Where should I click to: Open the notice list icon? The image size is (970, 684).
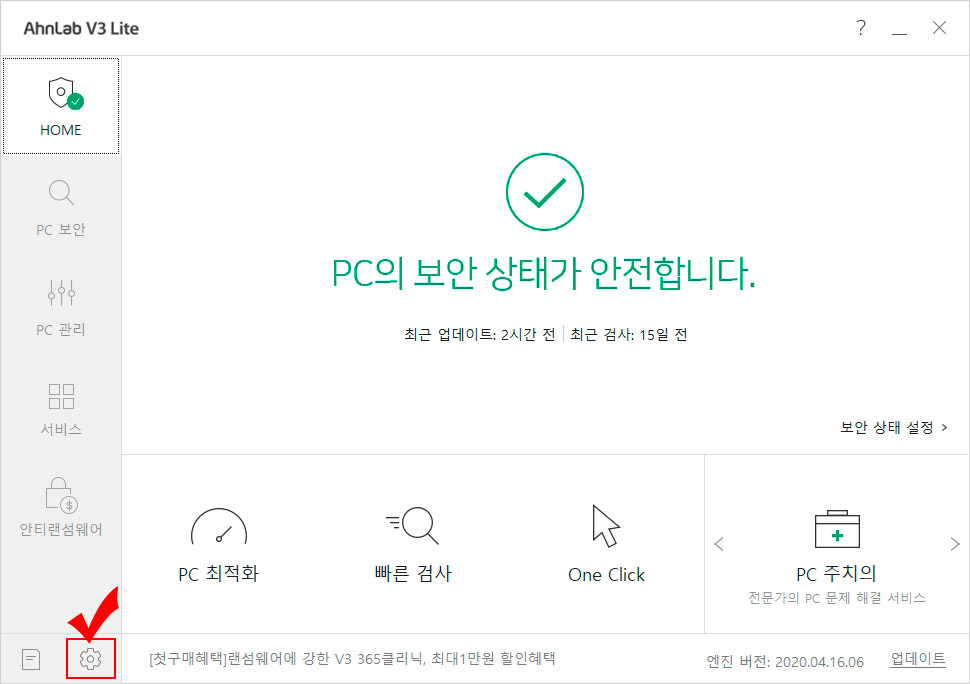coord(31,659)
